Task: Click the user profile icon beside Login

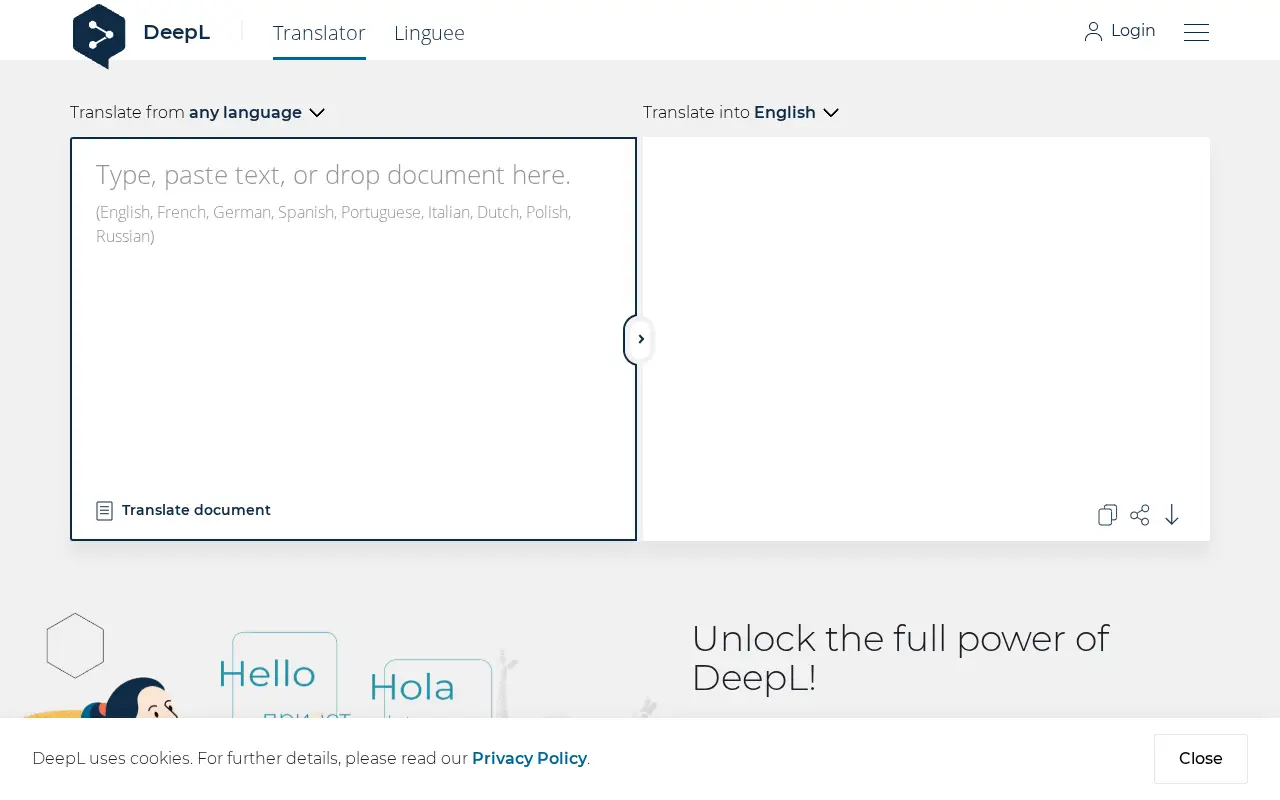Action: point(1093,32)
